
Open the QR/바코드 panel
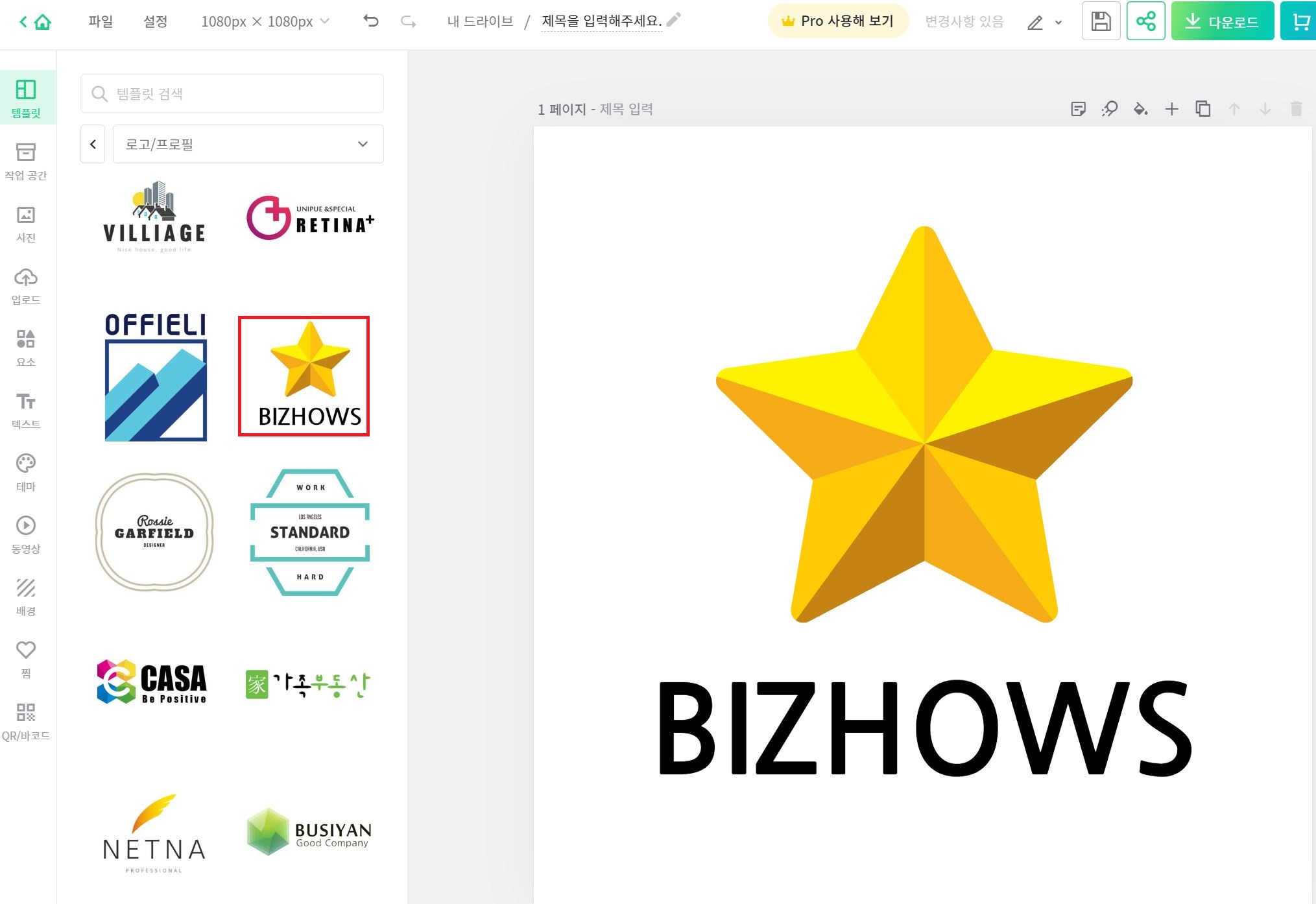[26, 722]
